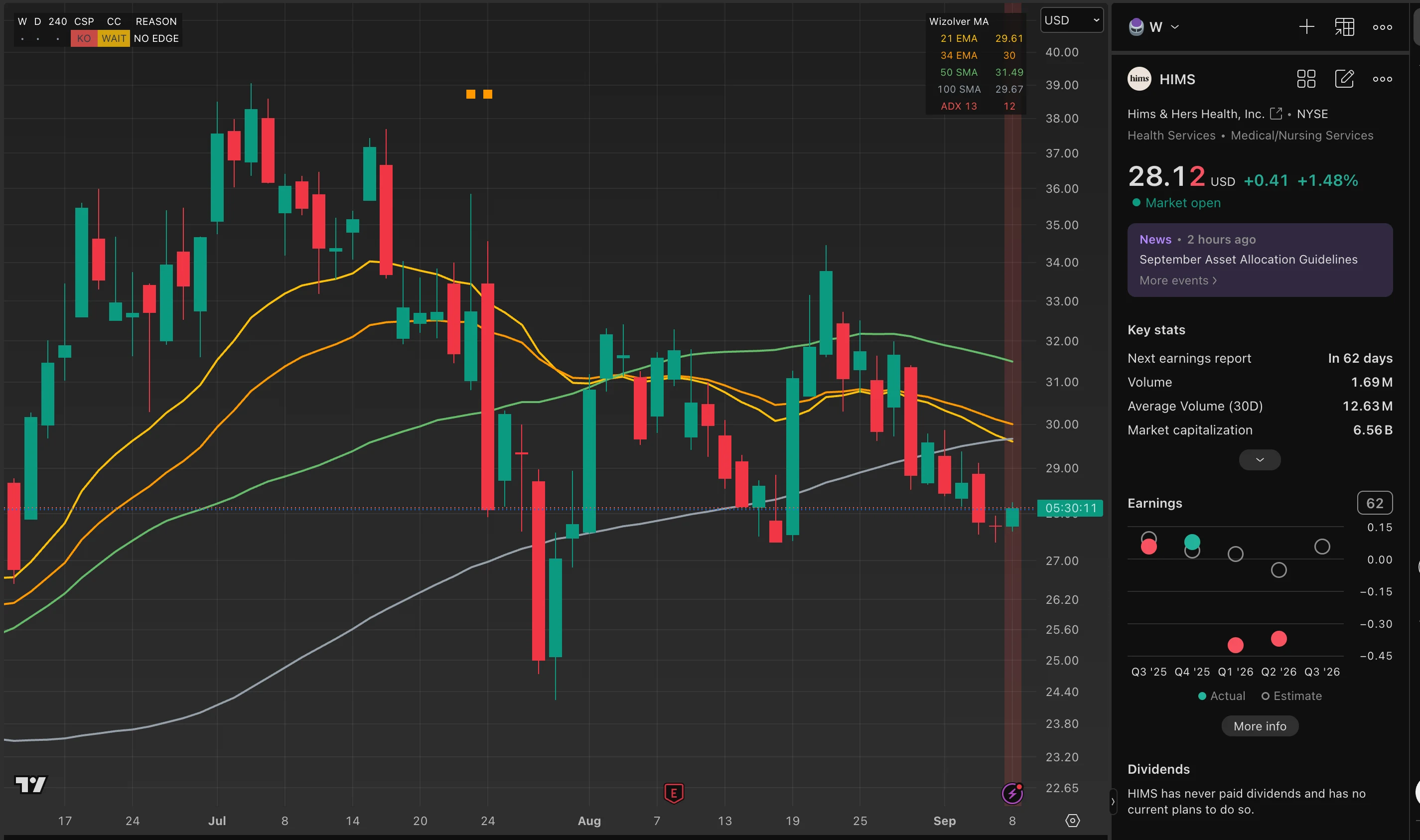Open chart time axis settings gear
This screenshot has height=840, width=1420.
1073,820
